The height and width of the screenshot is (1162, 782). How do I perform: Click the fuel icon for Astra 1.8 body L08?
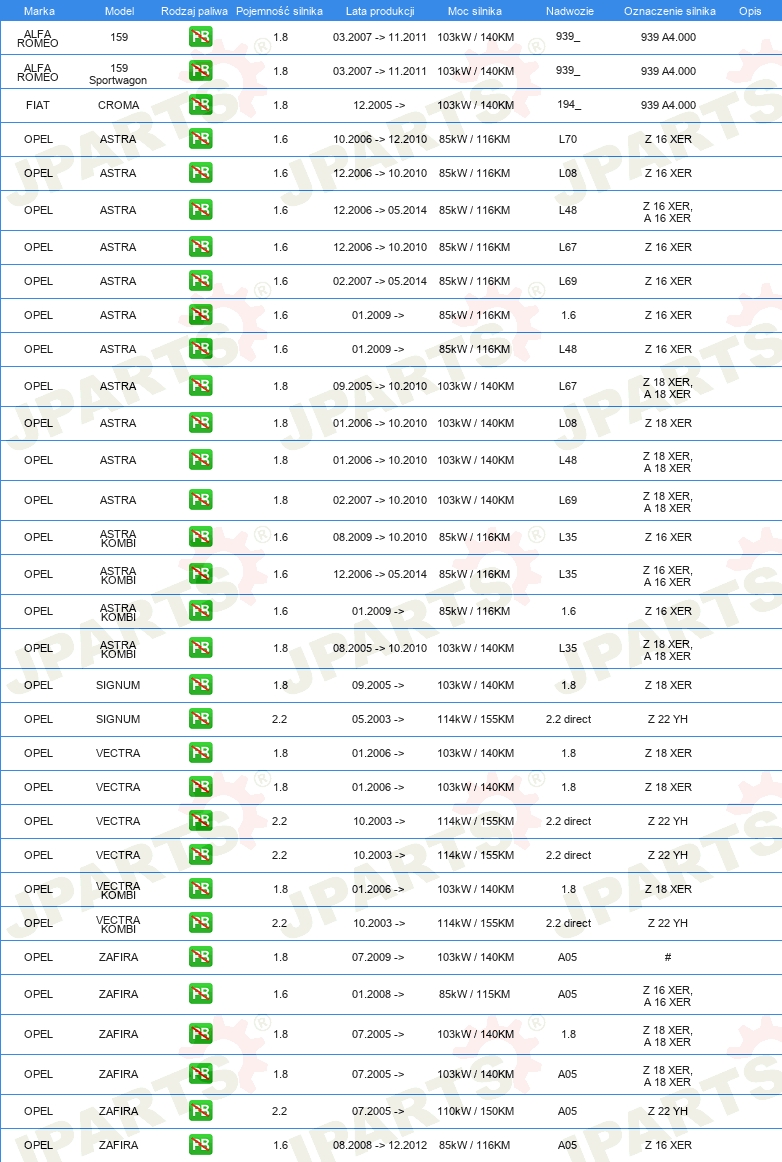click(x=200, y=423)
